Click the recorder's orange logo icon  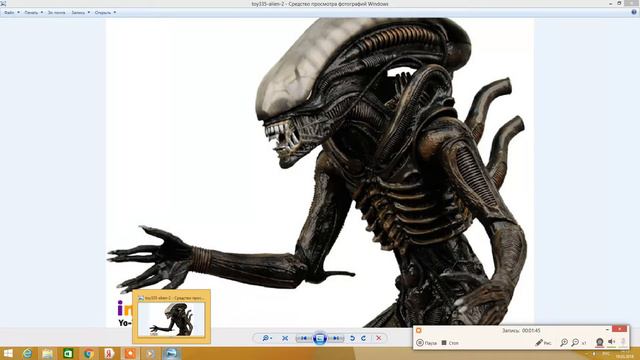[418, 330]
